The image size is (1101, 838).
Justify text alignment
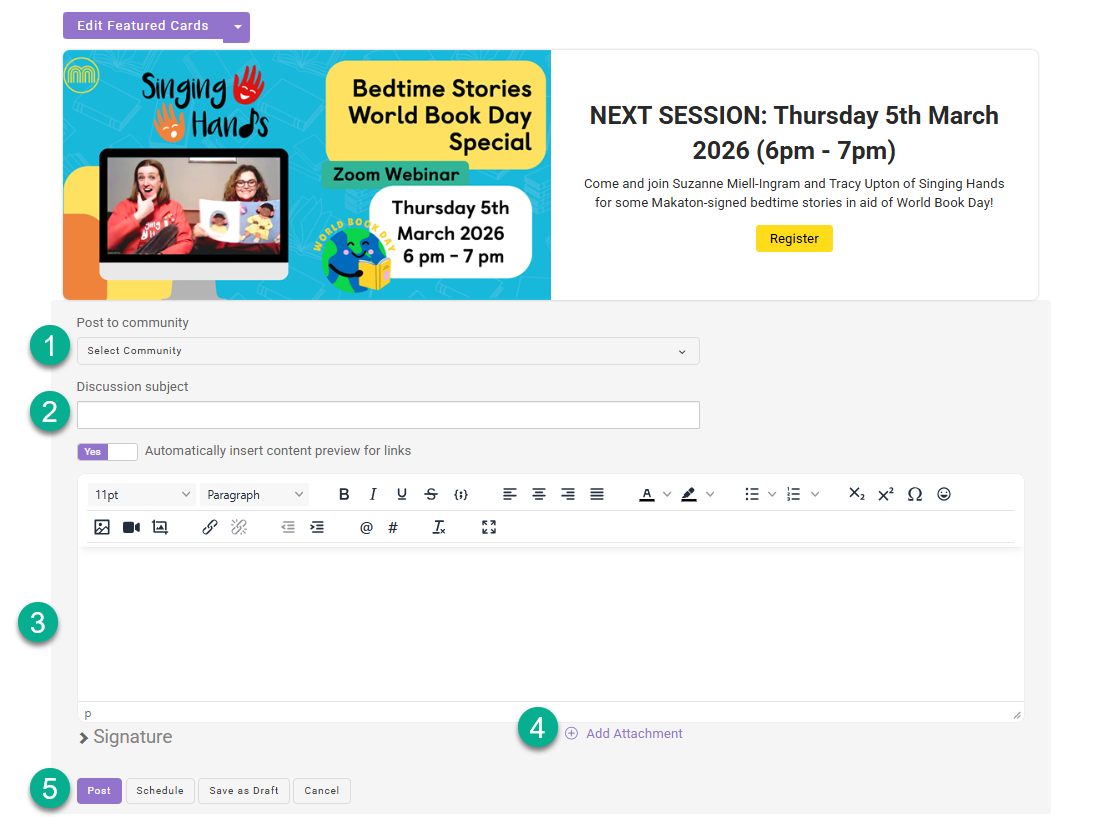[x=597, y=495]
